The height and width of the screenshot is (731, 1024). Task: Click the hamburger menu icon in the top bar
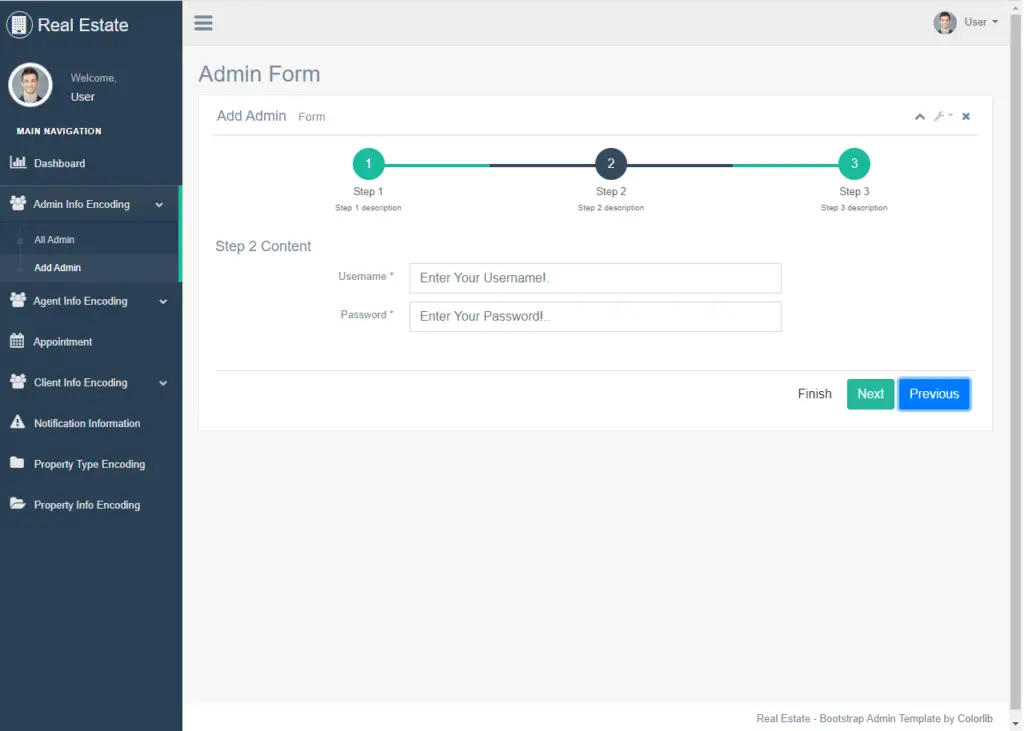click(x=203, y=22)
